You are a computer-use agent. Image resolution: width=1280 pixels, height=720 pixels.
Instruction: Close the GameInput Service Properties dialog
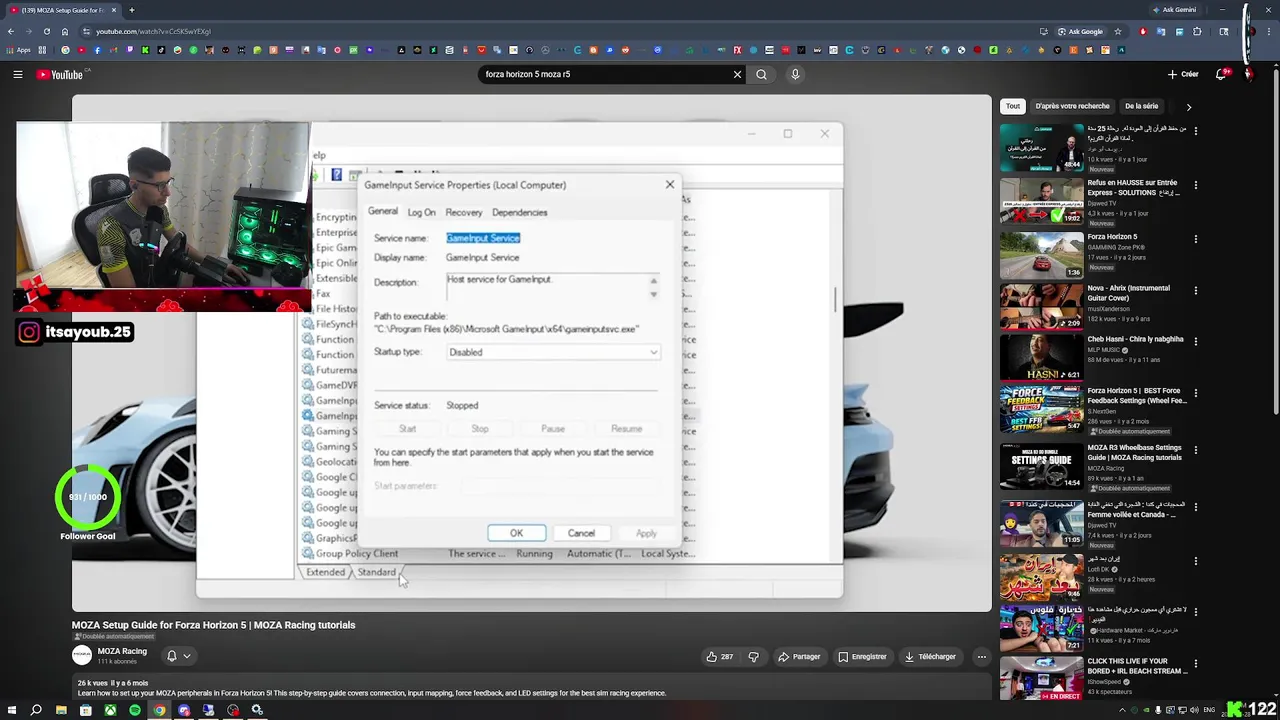670,184
